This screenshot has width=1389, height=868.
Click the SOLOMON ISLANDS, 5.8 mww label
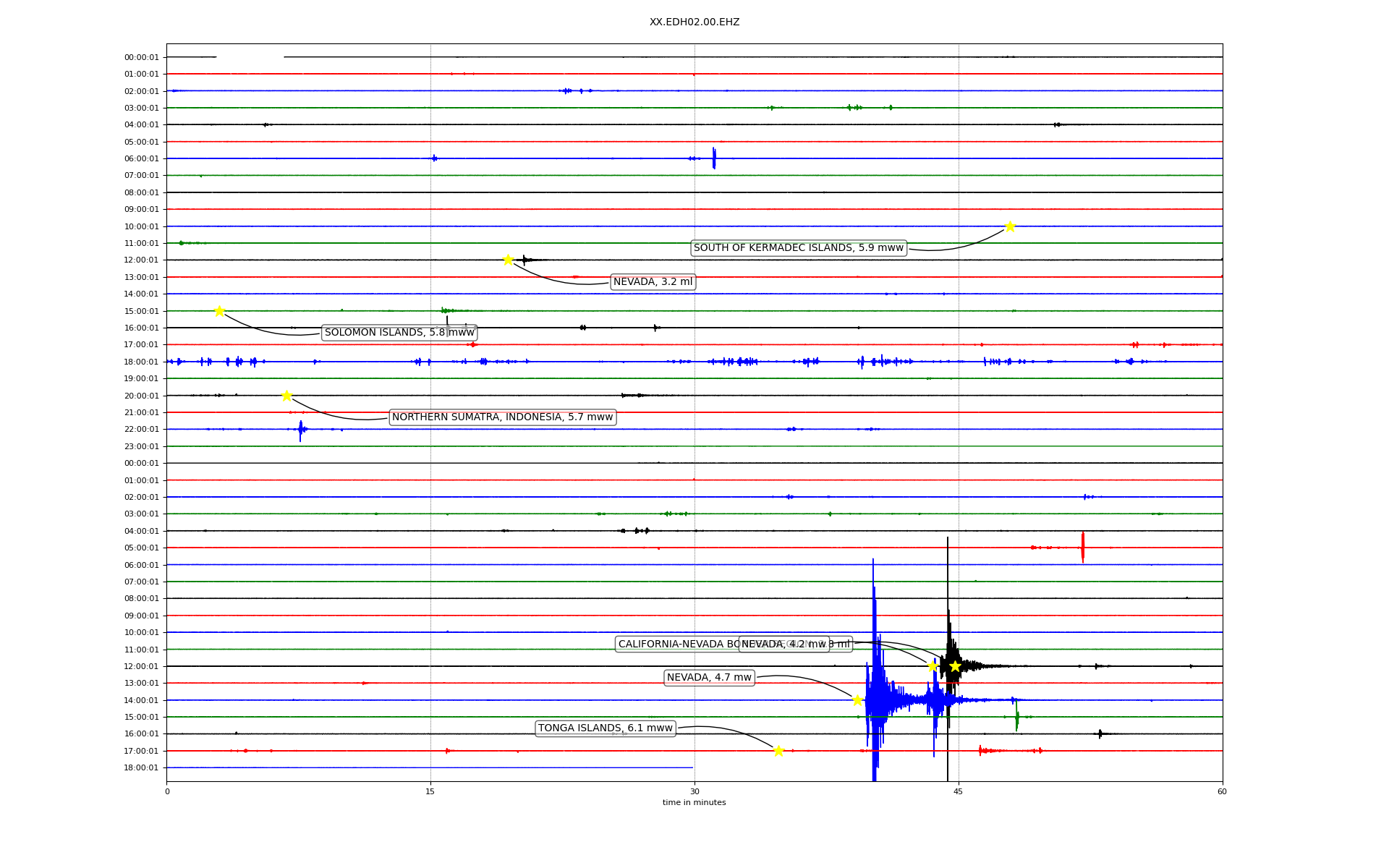coord(399,333)
